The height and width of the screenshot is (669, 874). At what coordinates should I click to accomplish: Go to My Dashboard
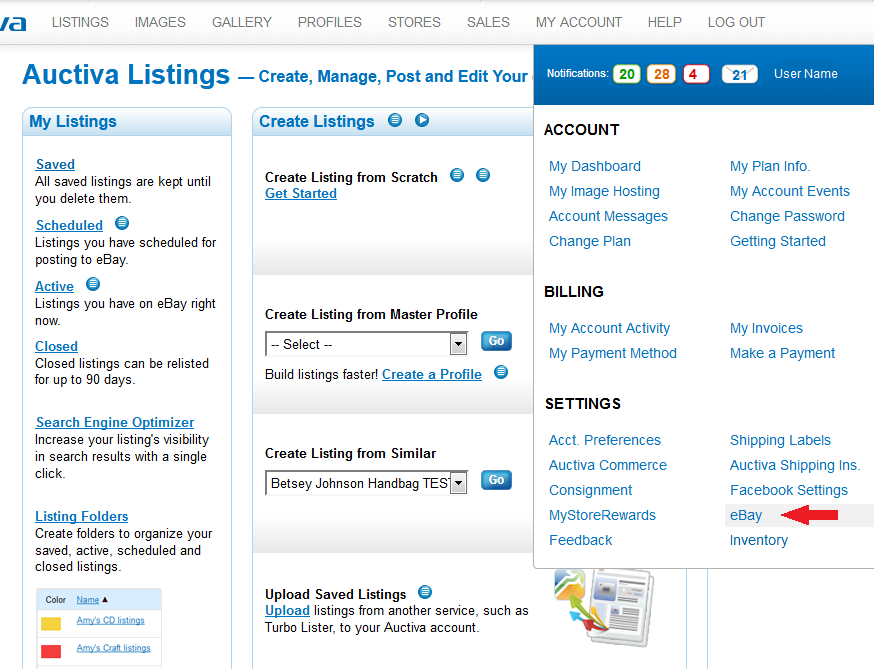(595, 166)
